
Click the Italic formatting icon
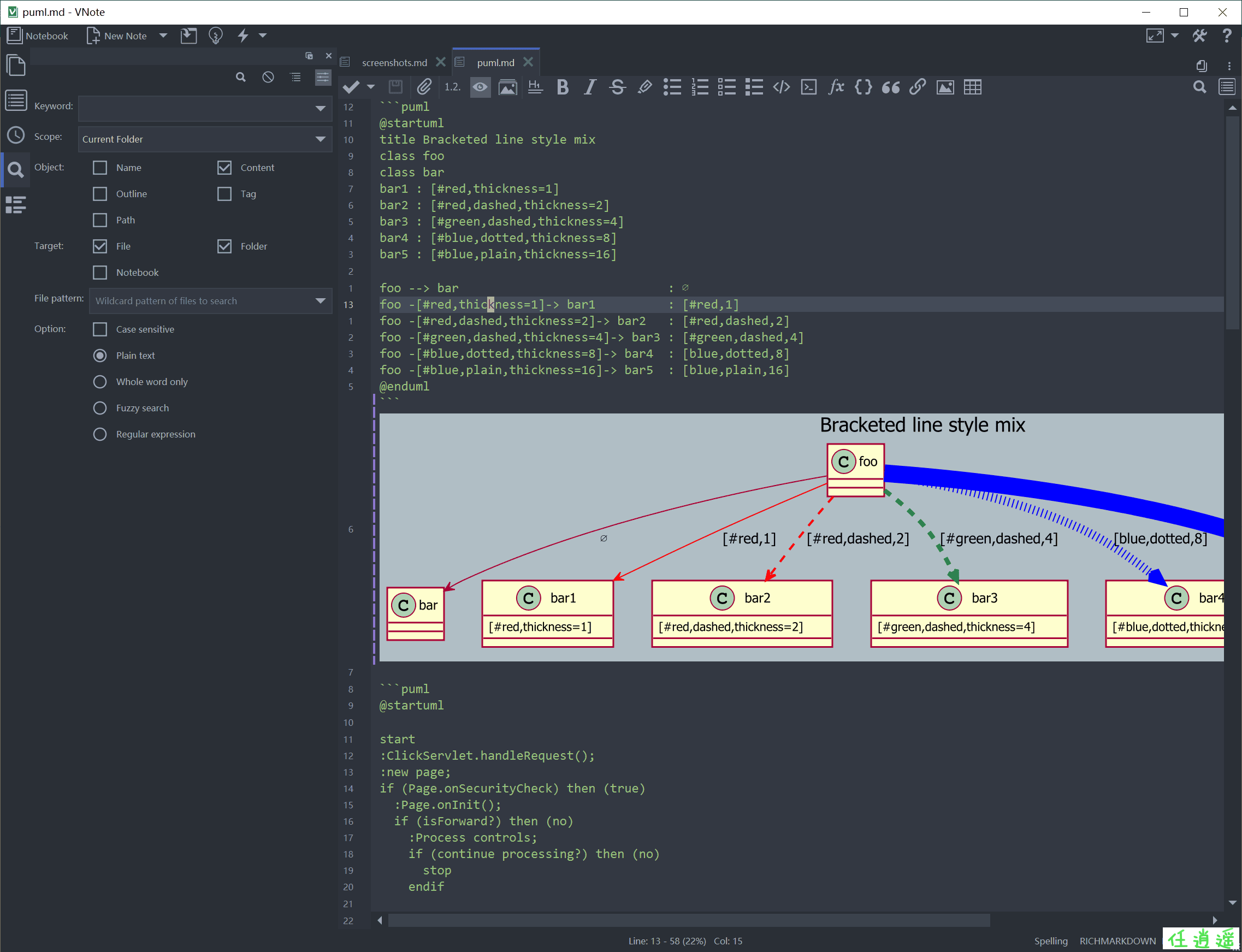[x=590, y=87]
